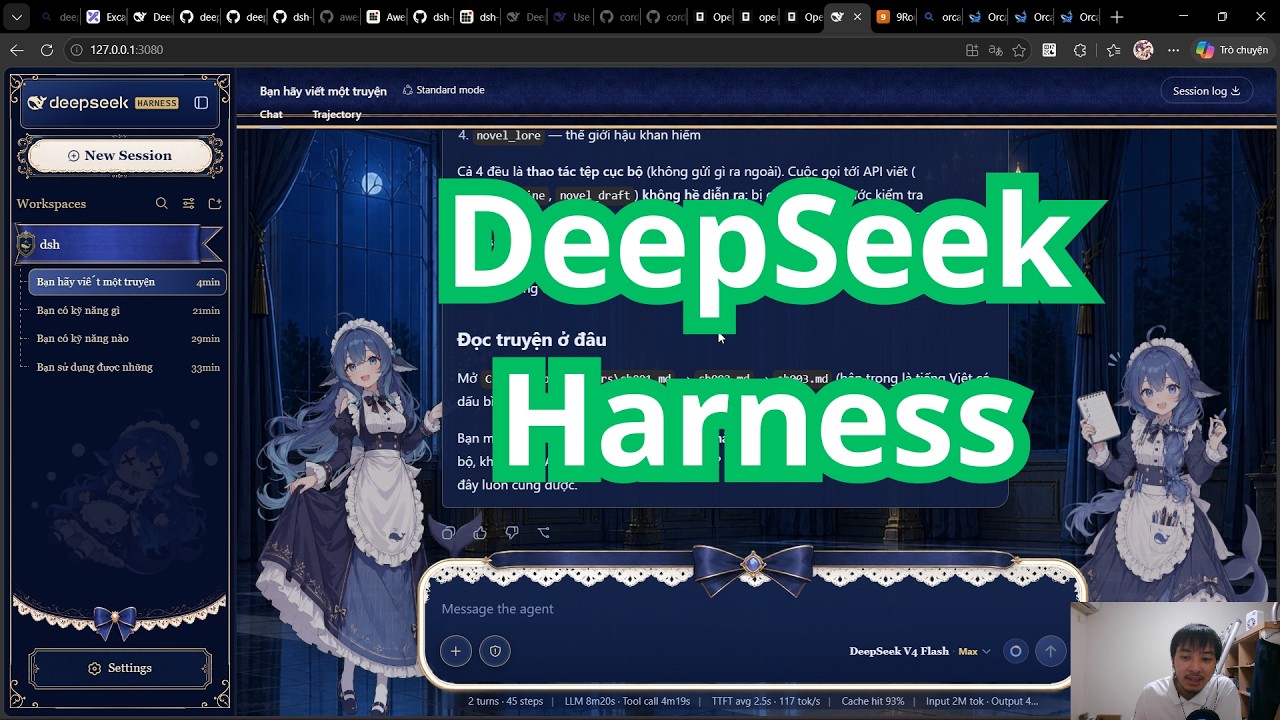
Task: Click the translate page icon in address bar
Action: [995, 50]
